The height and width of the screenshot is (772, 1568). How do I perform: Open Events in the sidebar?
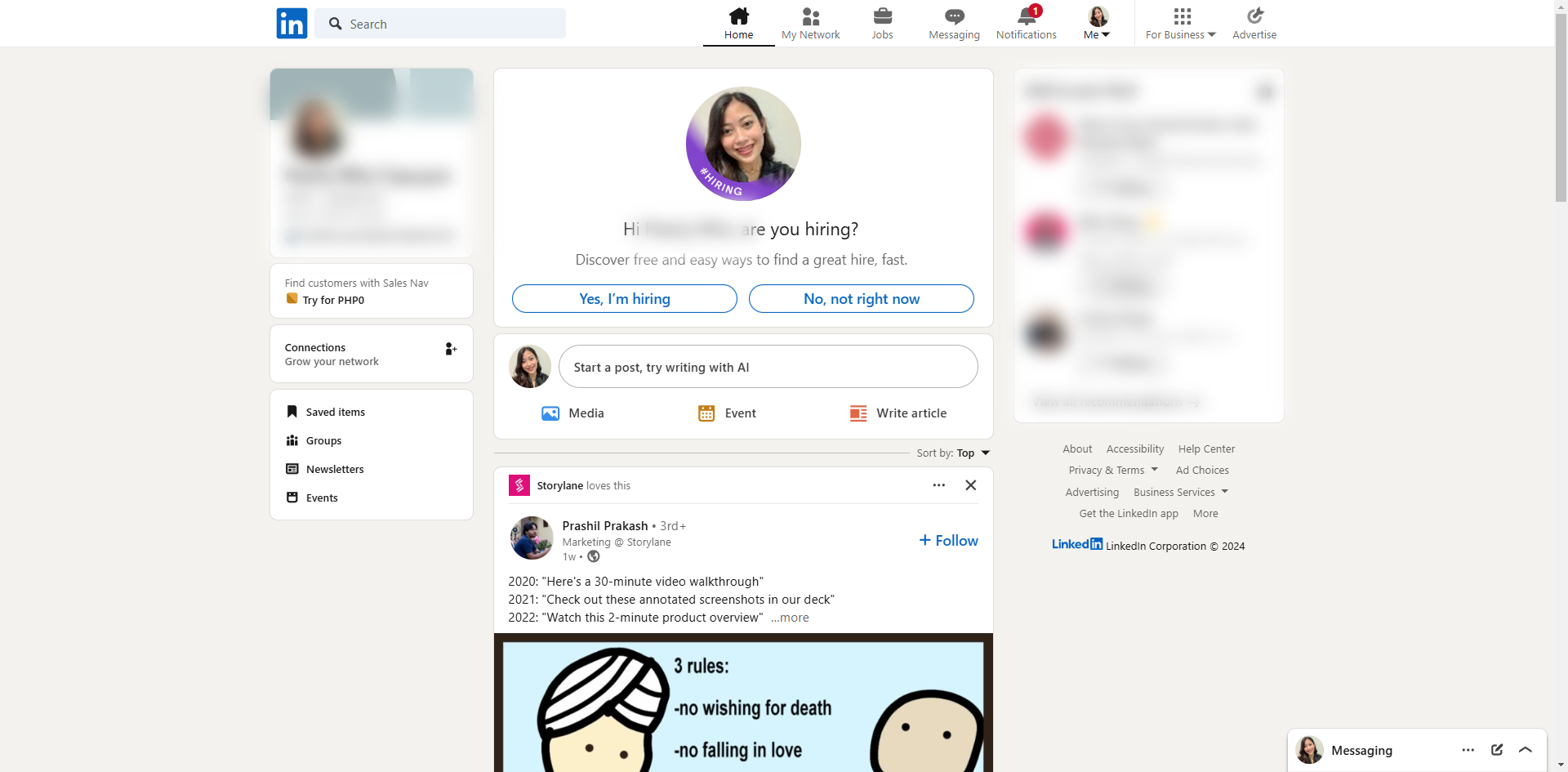pos(322,498)
